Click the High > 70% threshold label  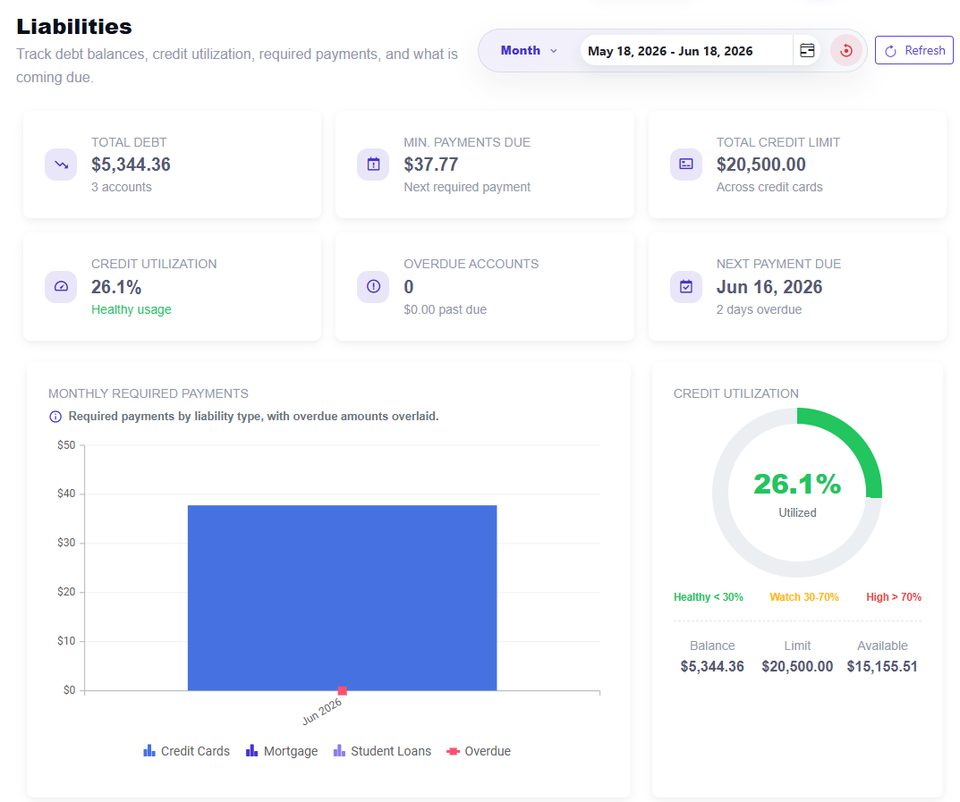[x=893, y=597]
